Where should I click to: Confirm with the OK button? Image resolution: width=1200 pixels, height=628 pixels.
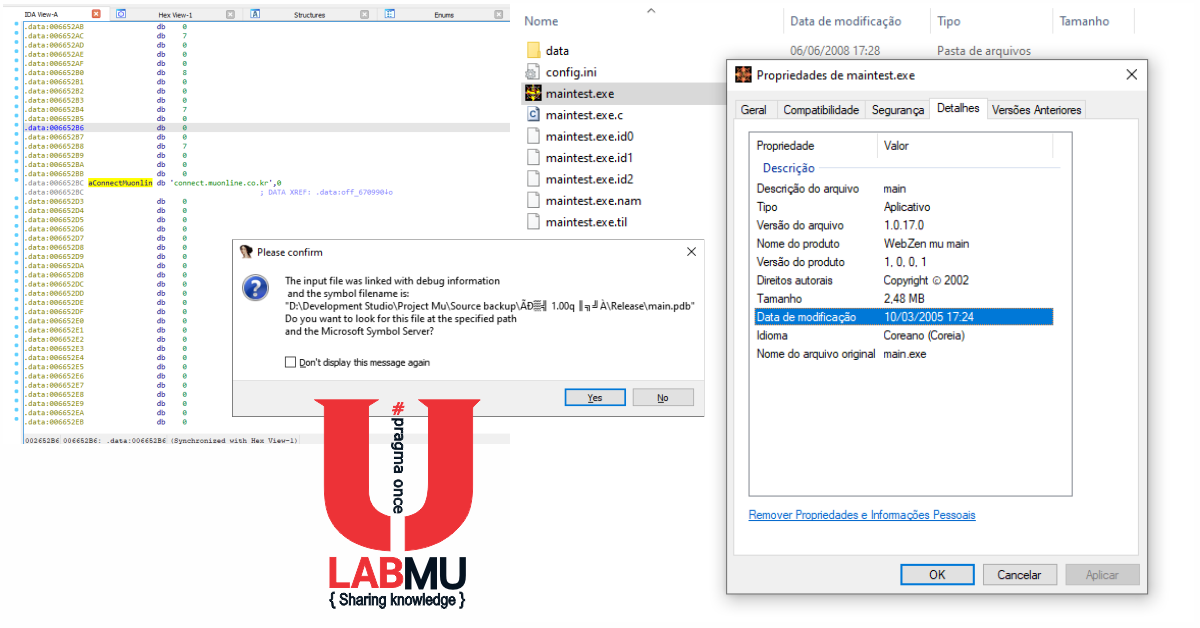937,574
